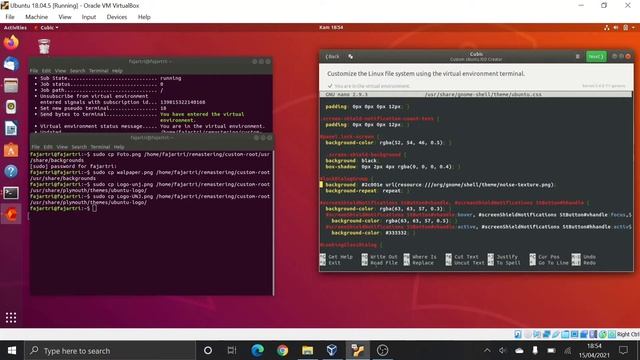
Task: Open File Explorer from the taskbar
Action: coord(307,350)
